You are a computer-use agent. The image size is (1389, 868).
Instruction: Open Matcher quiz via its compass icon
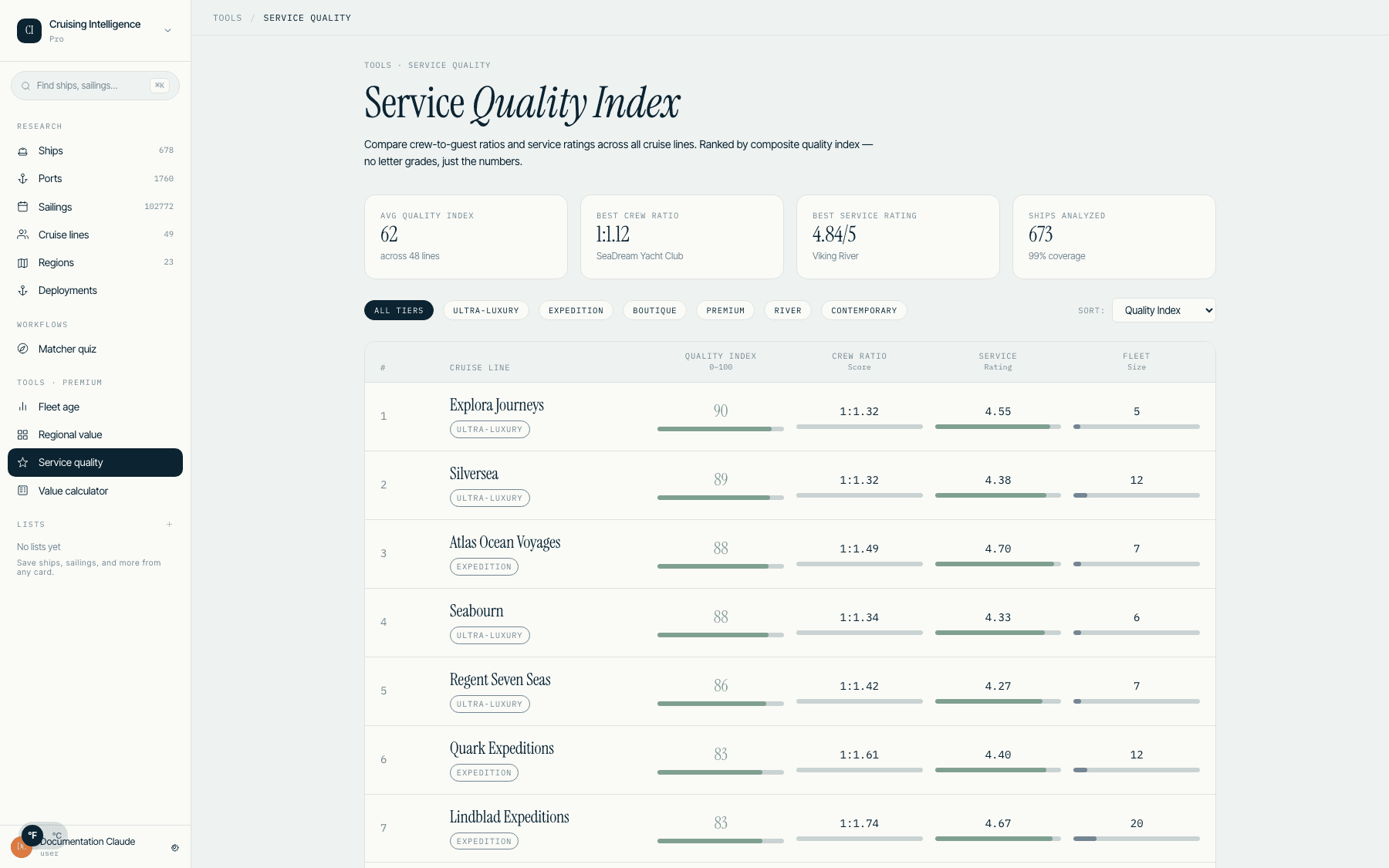click(23, 349)
